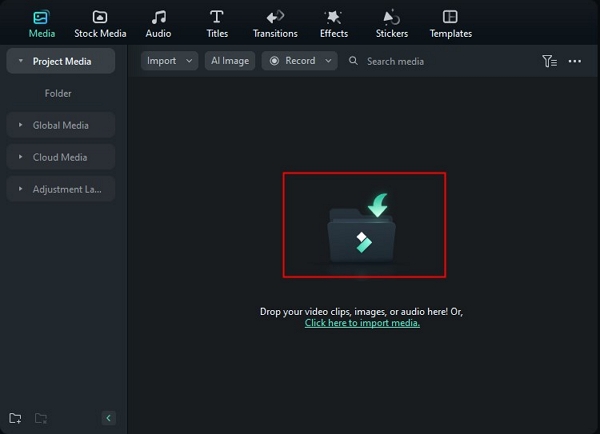
Task: Click the filter and sort icon
Action: click(x=549, y=61)
